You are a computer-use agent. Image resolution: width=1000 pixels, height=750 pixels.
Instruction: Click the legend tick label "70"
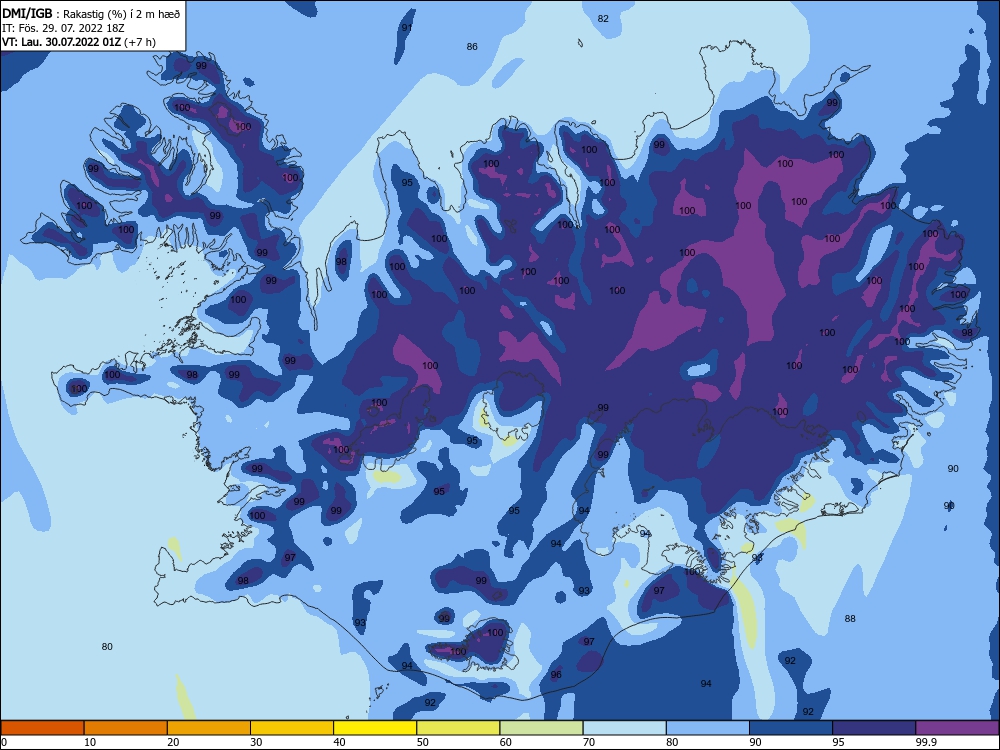[589, 742]
